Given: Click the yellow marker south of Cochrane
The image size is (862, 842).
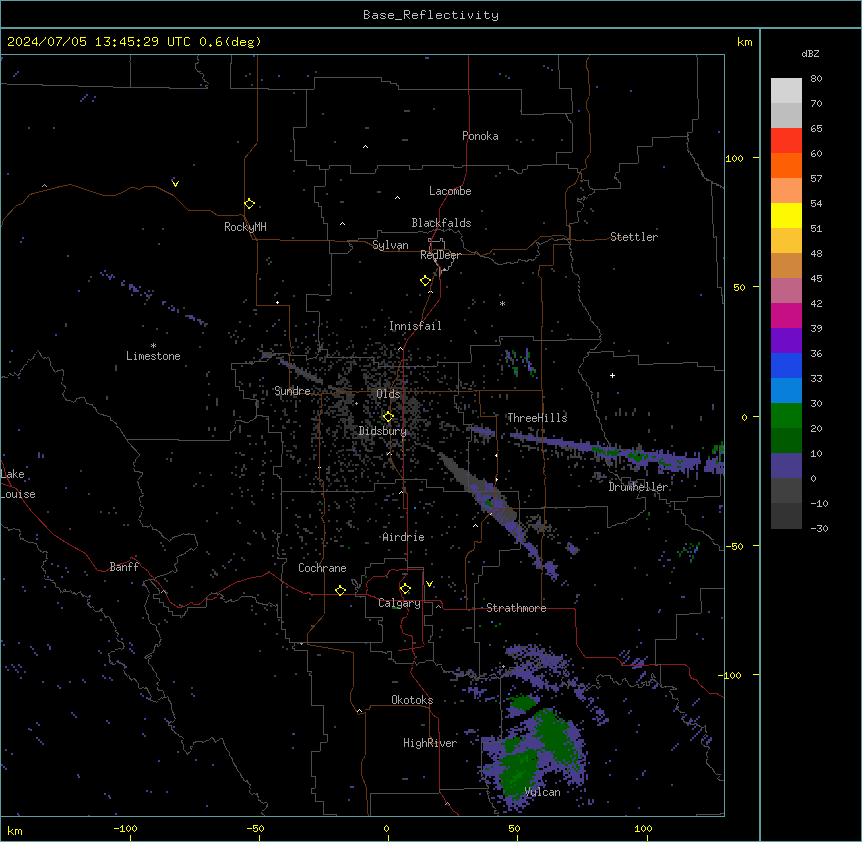Looking at the screenshot, I should (x=340, y=590).
